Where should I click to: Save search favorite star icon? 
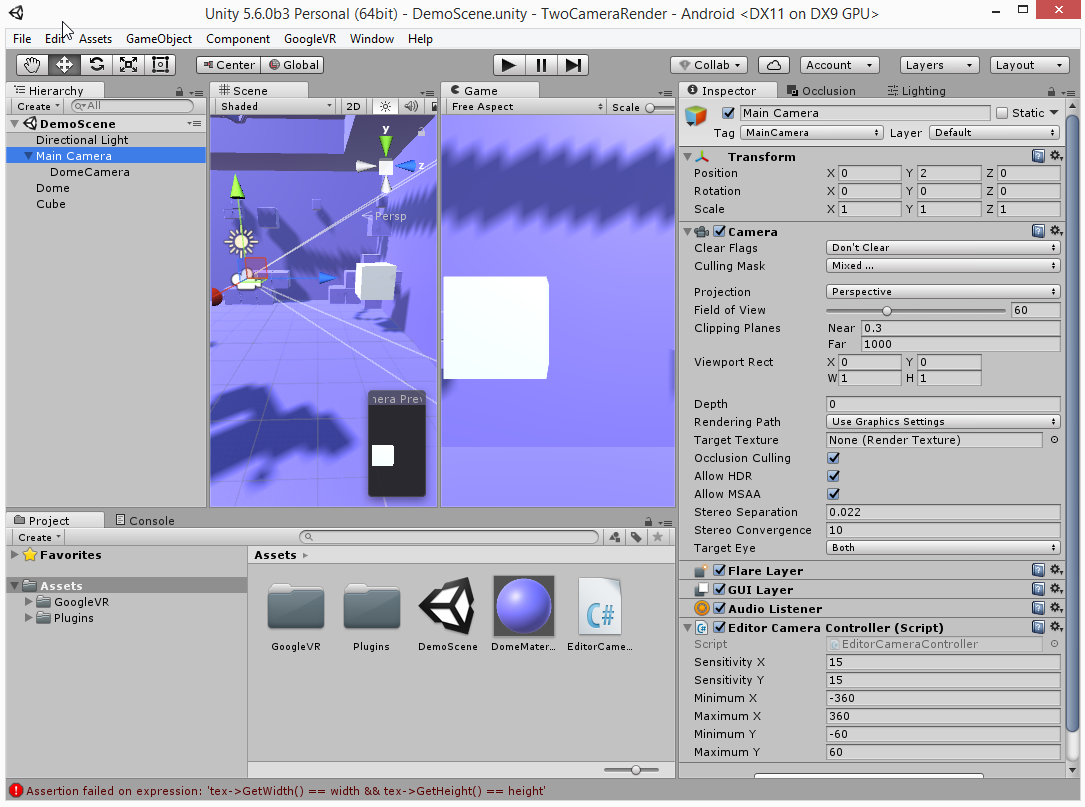tap(658, 537)
